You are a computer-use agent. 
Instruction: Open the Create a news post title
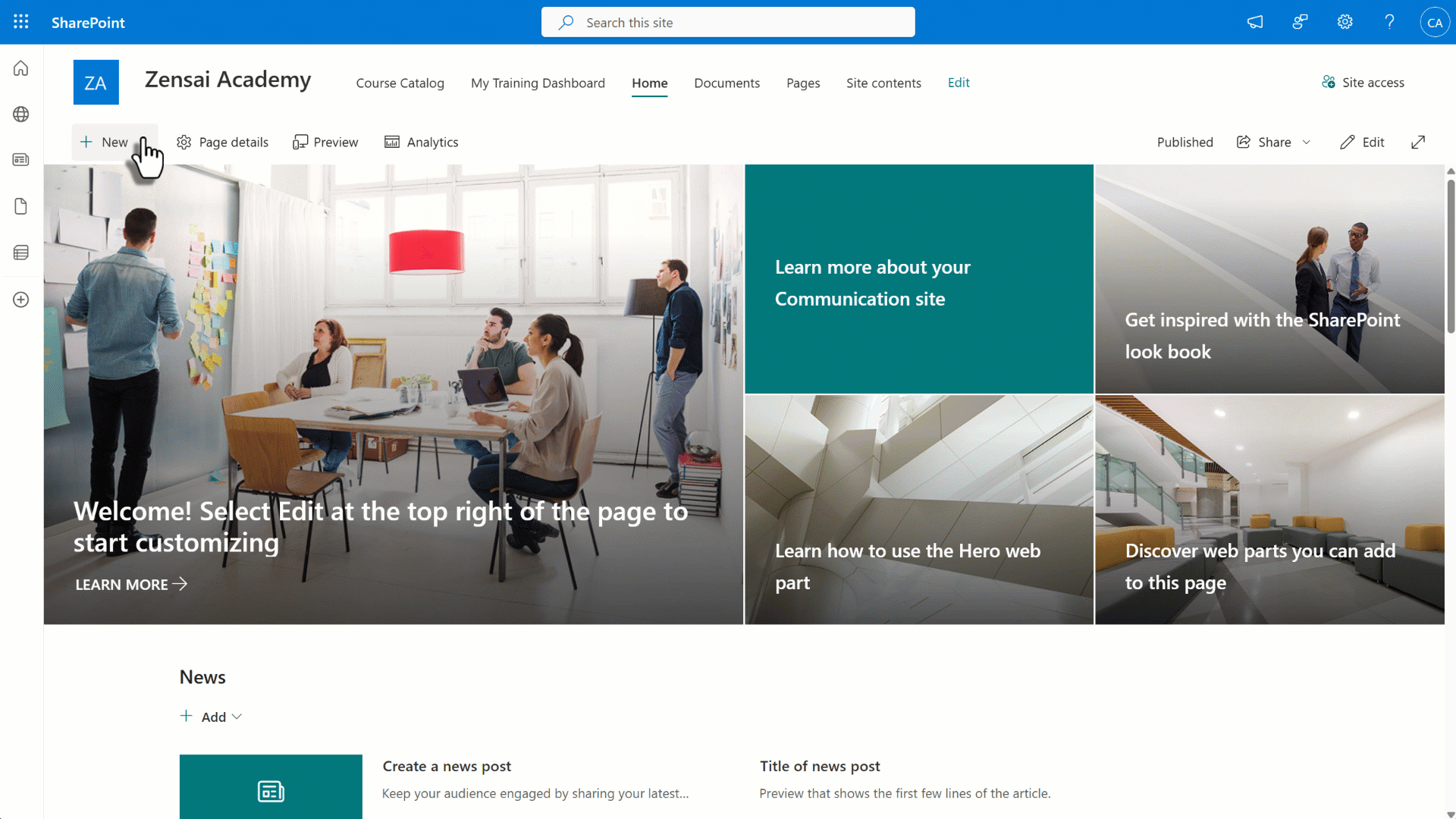[x=447, y=766]
